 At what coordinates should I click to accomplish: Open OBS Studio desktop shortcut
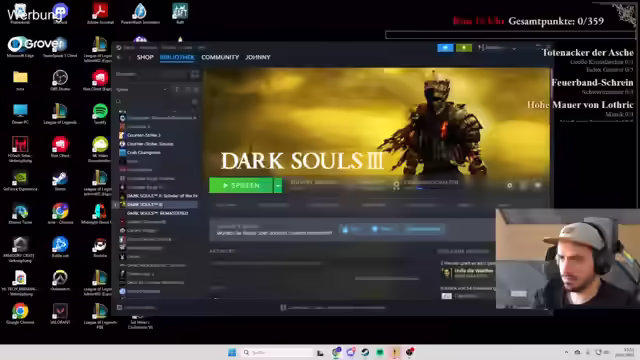(x=60, y=80)
